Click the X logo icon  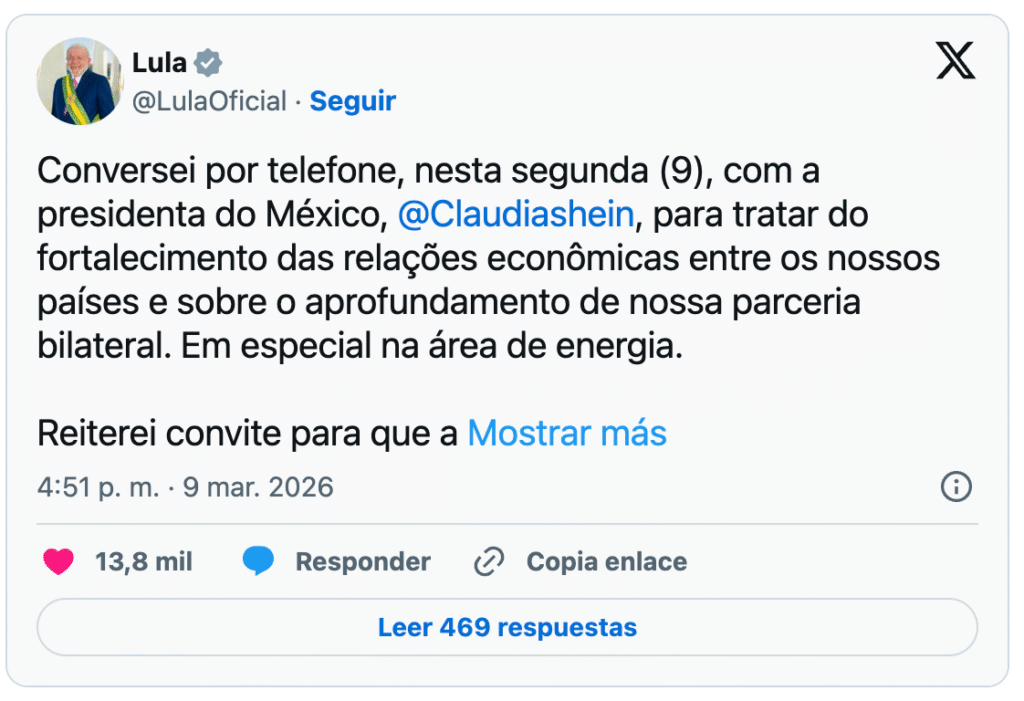pos(955,62)
